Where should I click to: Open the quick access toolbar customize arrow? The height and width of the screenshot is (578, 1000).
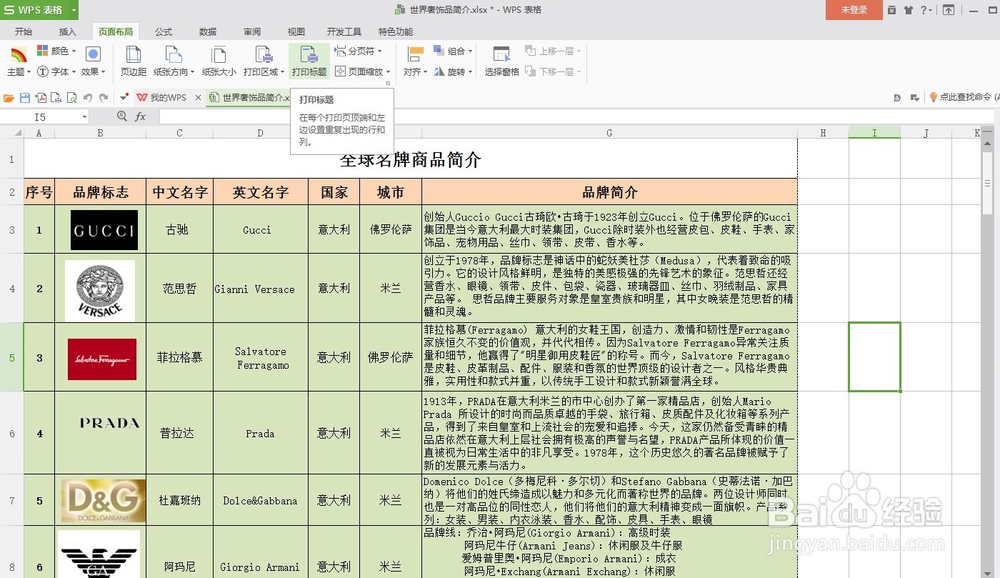pos(124,97)
